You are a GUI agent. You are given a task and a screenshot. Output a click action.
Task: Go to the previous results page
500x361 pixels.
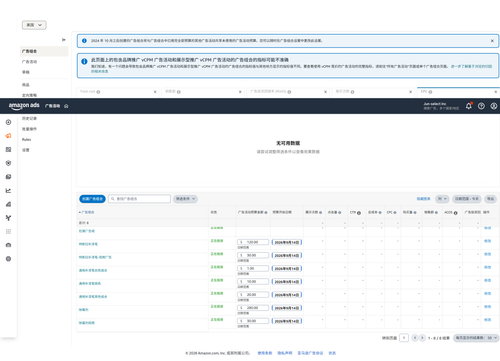415,338
